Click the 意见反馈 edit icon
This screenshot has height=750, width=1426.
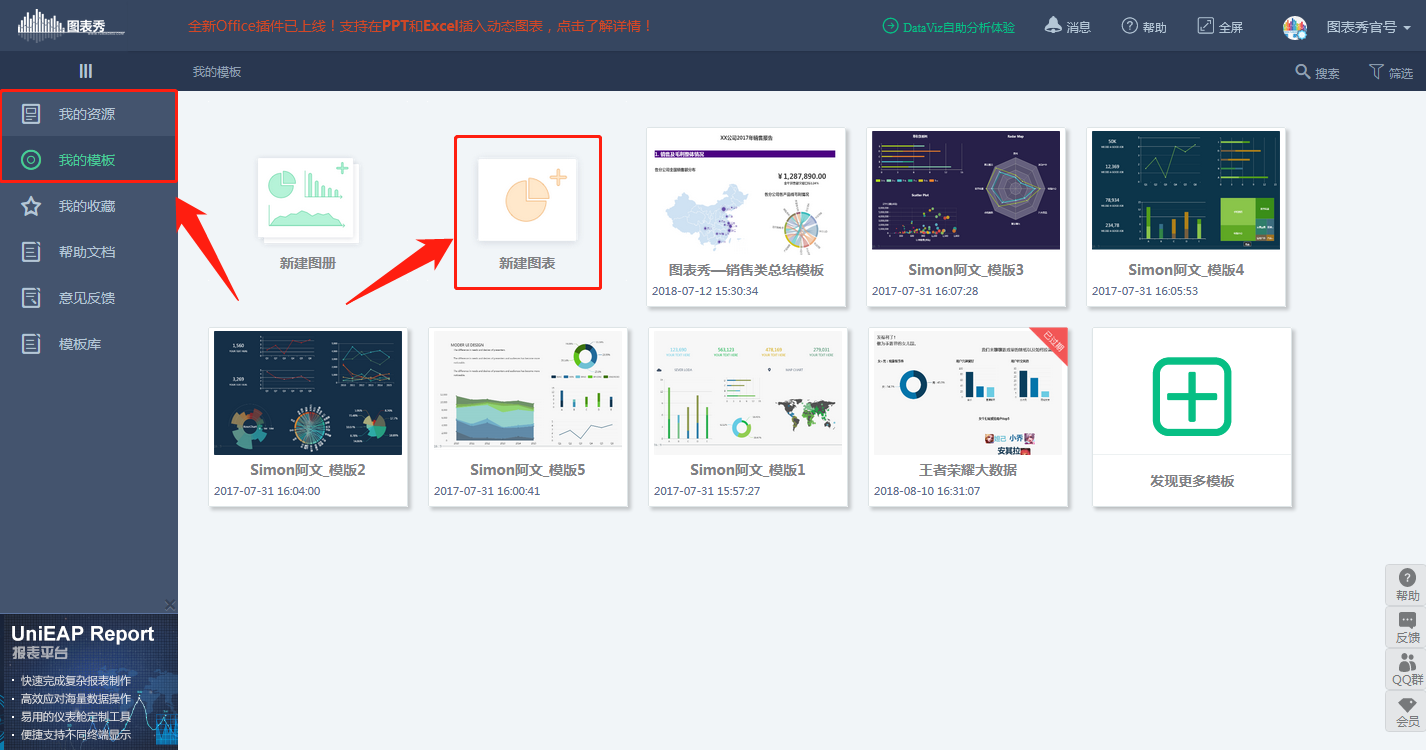[31, 298]
